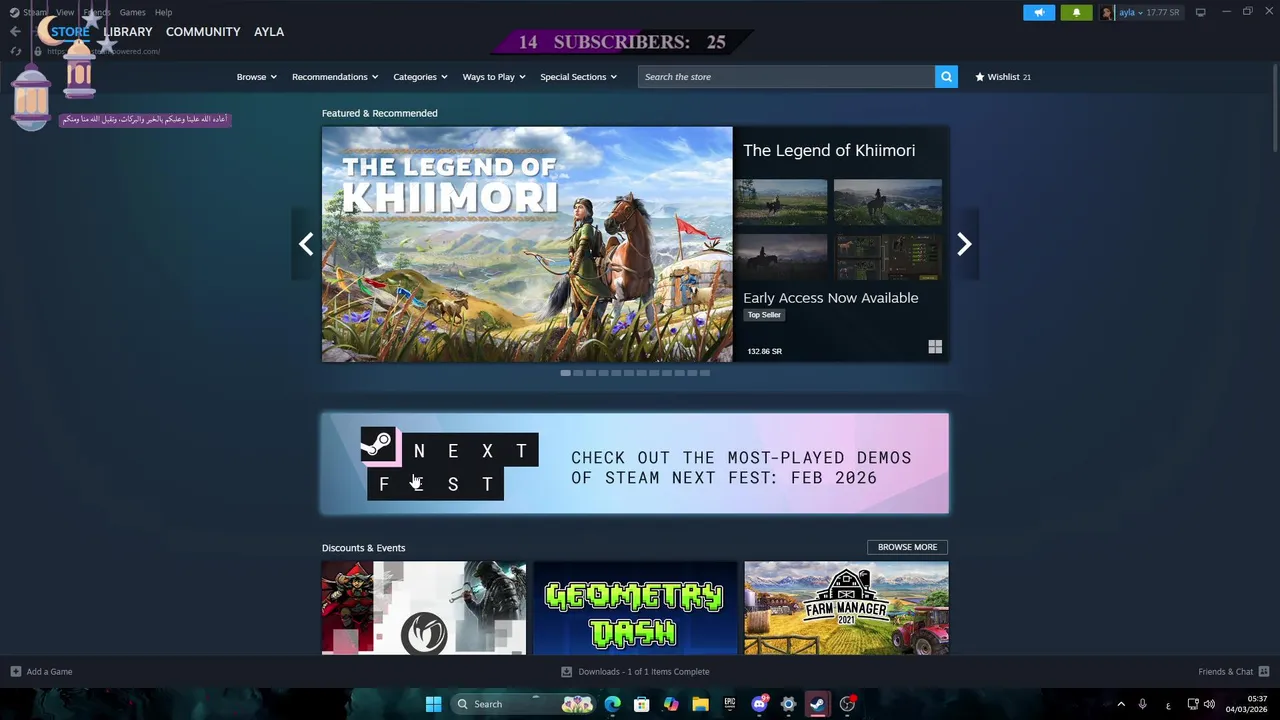Click the ayla profile avatar picture

[x=1107, y=13]
